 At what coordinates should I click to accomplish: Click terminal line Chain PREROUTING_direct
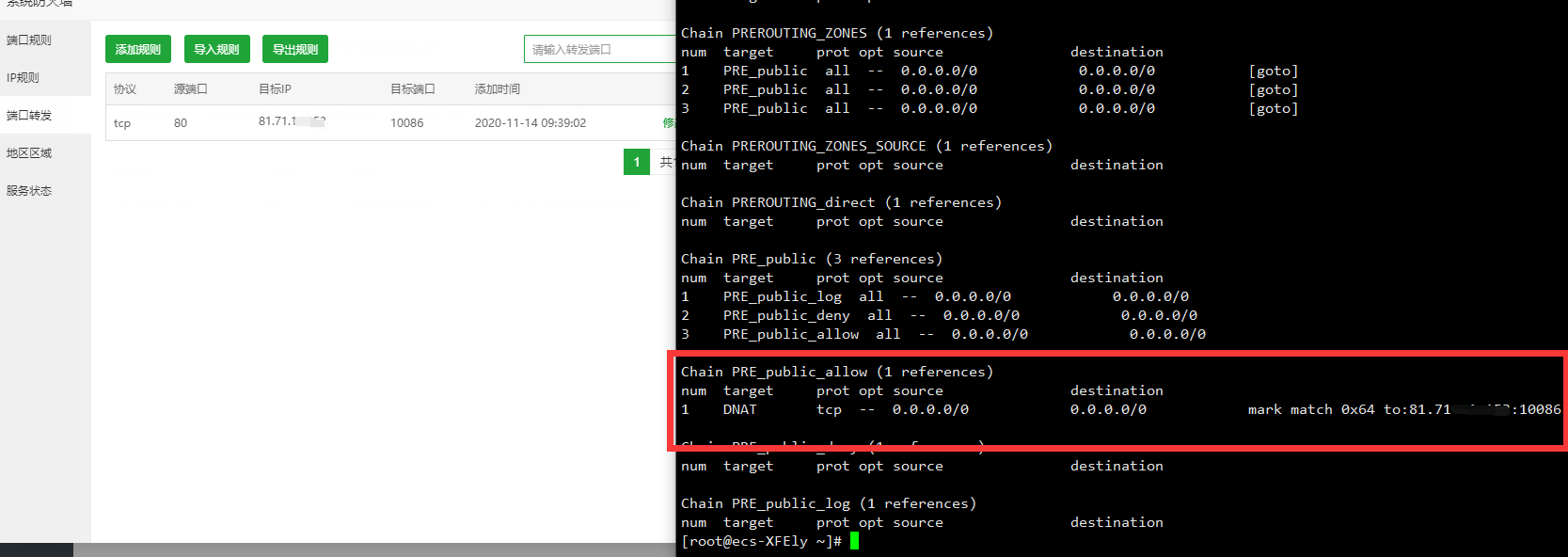842,202
